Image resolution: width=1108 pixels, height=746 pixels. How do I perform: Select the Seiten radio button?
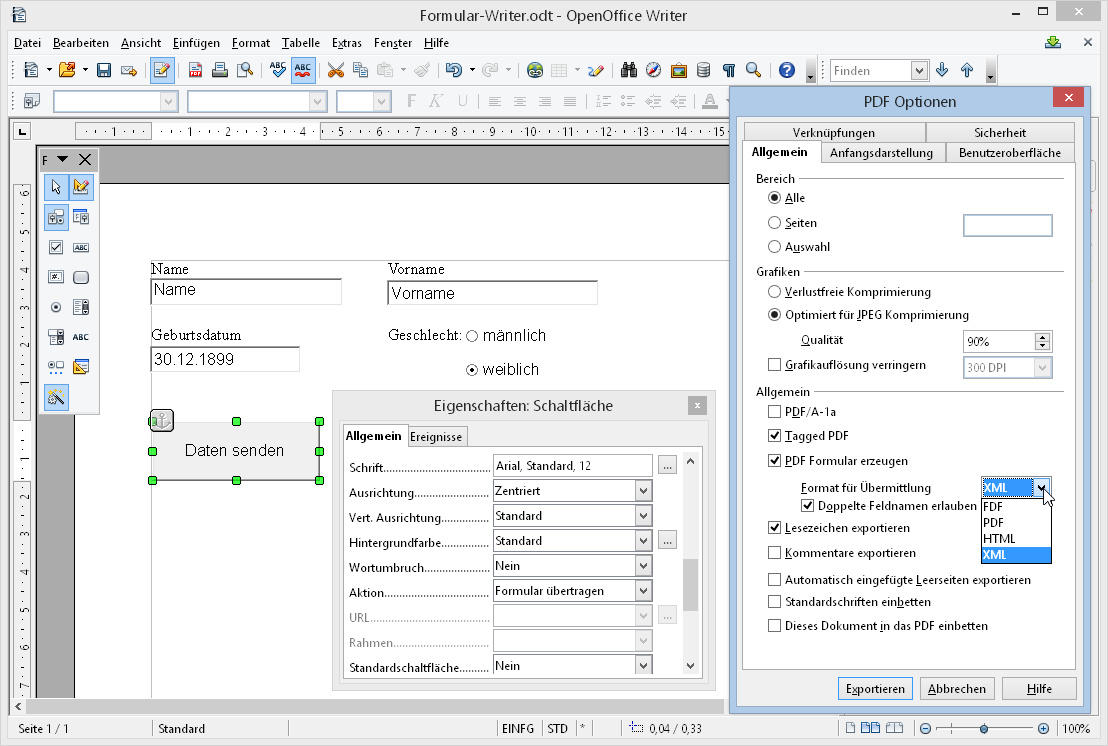click(774, 223)
